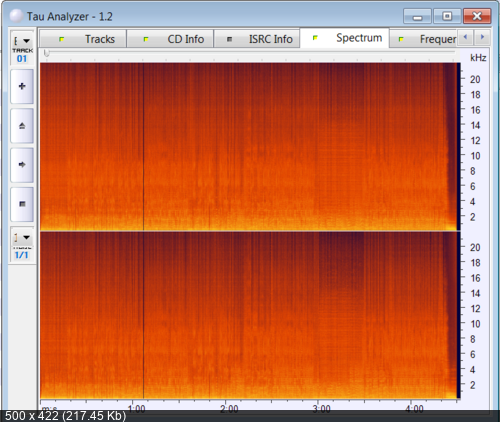
Task: Switch to the CD Info tab
Action: 170,39
